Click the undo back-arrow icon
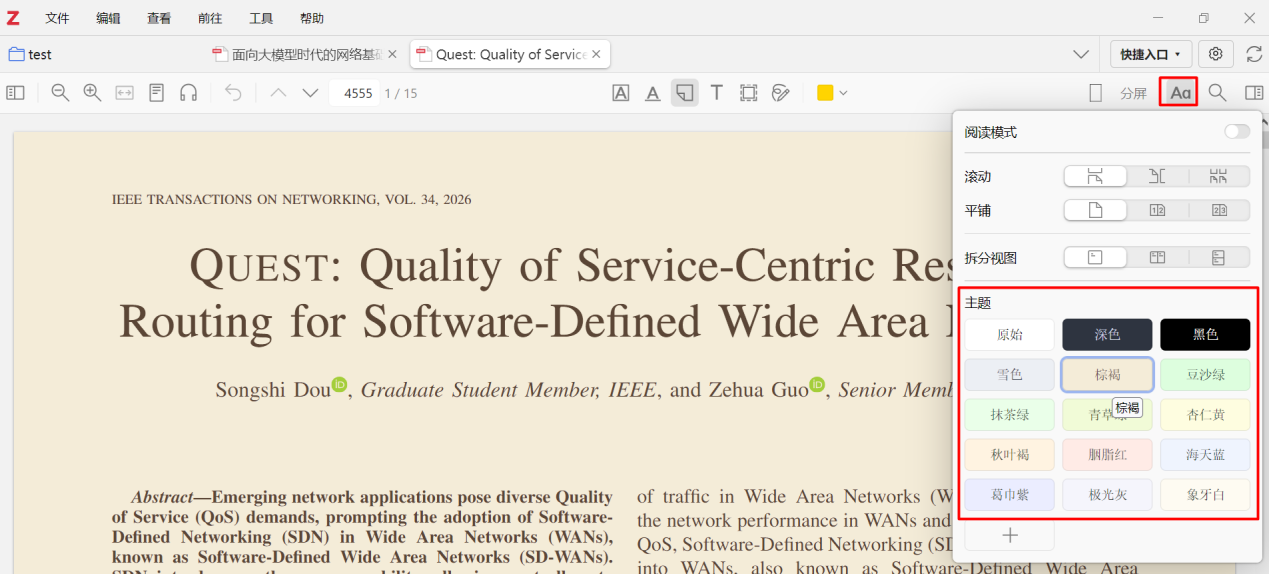This screenshot has width=1269, height=574. pyautogui.click(x=233, y=93)
